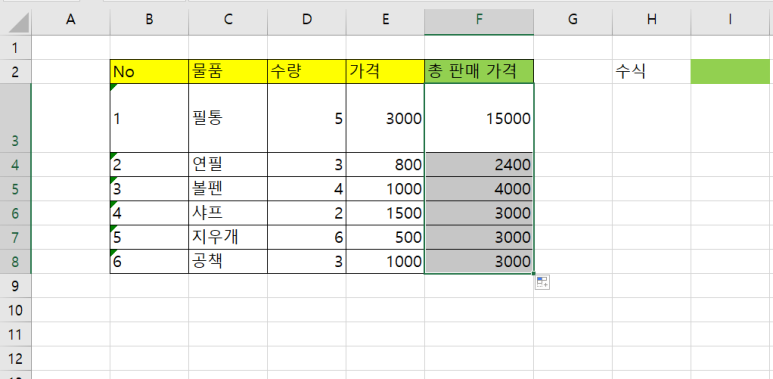Select column B header
This screenshot has width=773, height=379.
click(x=149, y=20)
